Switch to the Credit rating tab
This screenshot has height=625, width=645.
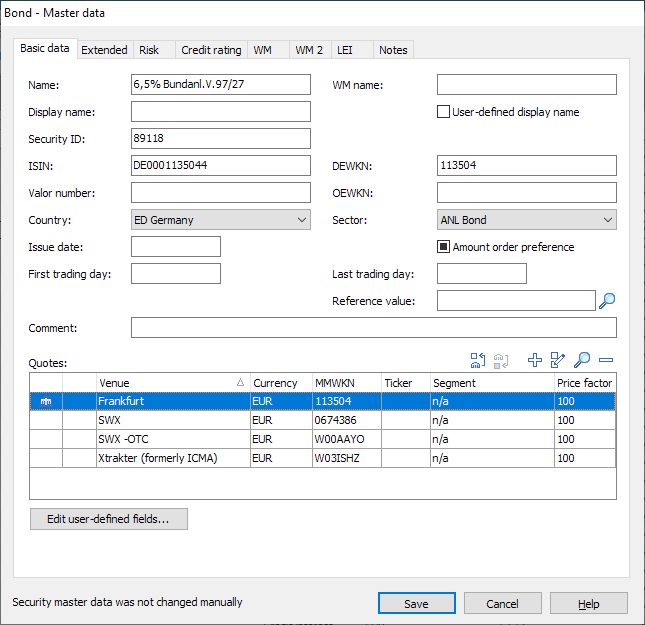[211, 50]
